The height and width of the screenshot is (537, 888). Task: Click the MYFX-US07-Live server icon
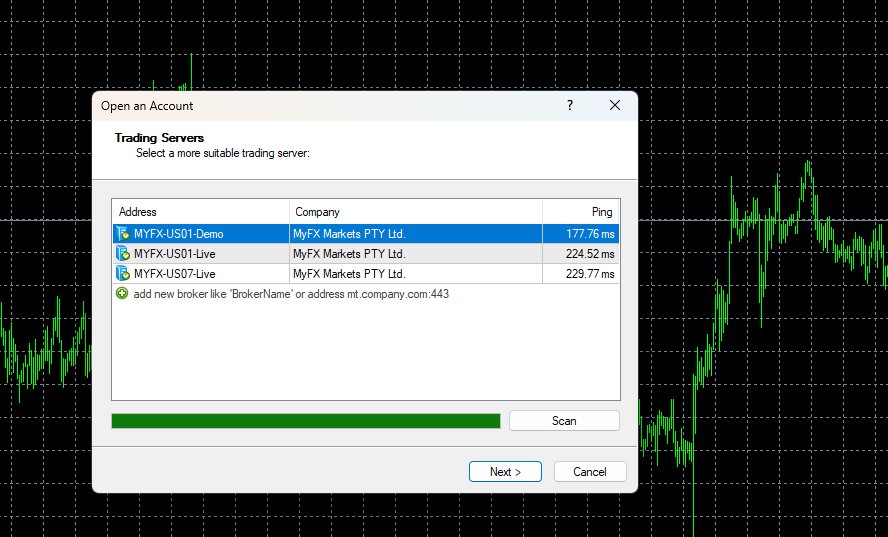[123, 274]
